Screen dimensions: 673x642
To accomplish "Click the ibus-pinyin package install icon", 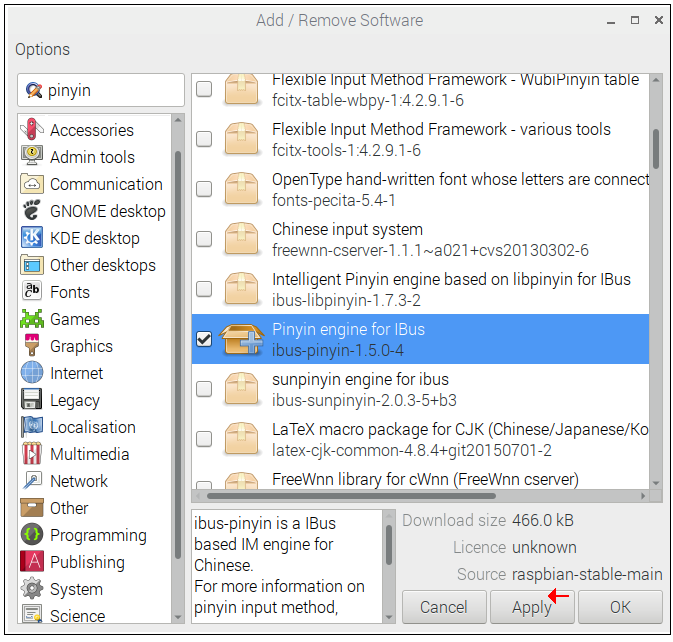I will tap(241, 339).
